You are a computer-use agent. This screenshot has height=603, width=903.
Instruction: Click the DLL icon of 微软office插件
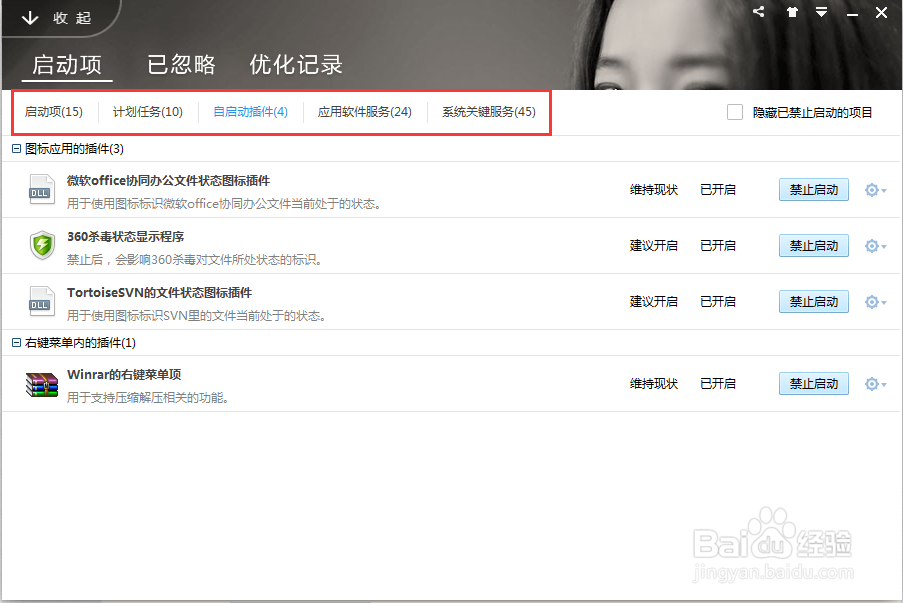point(42,189)
